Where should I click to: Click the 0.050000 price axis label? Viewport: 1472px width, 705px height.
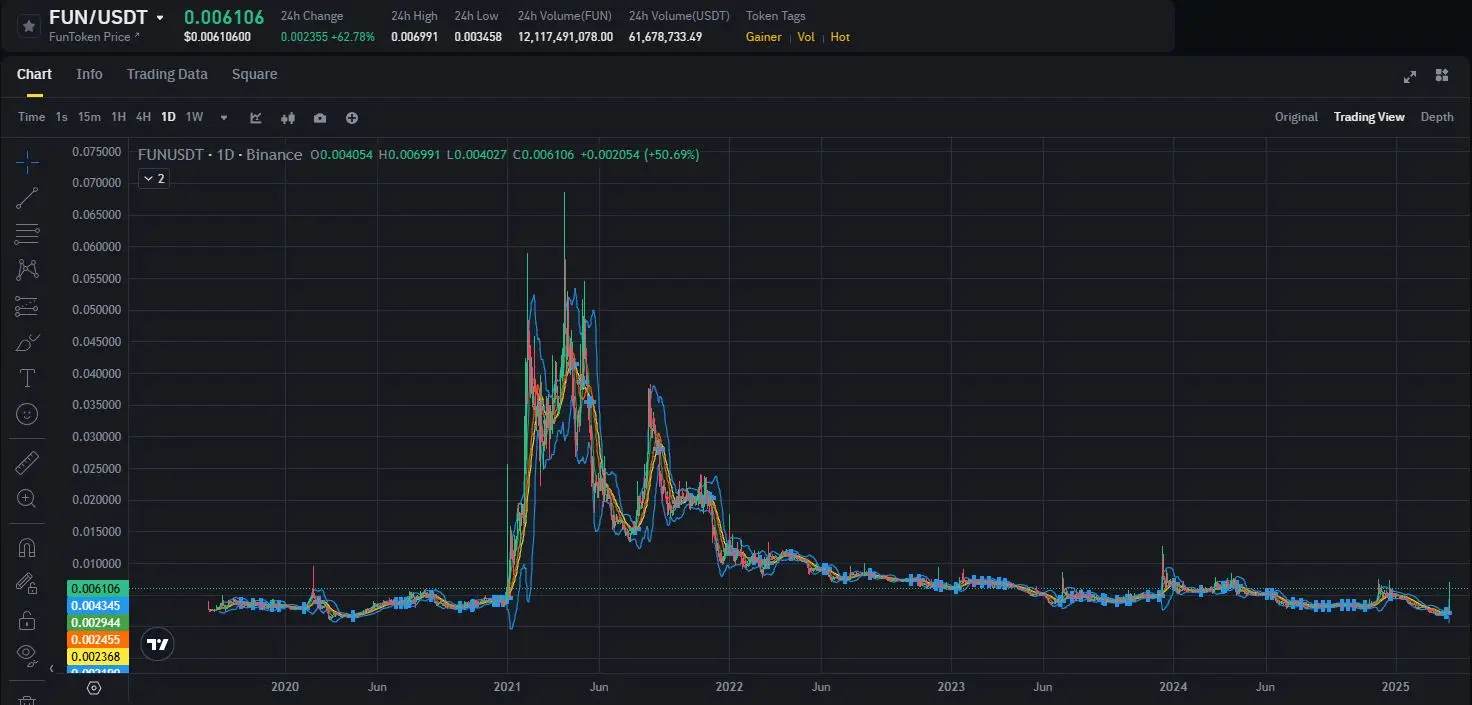click(96, 310)
